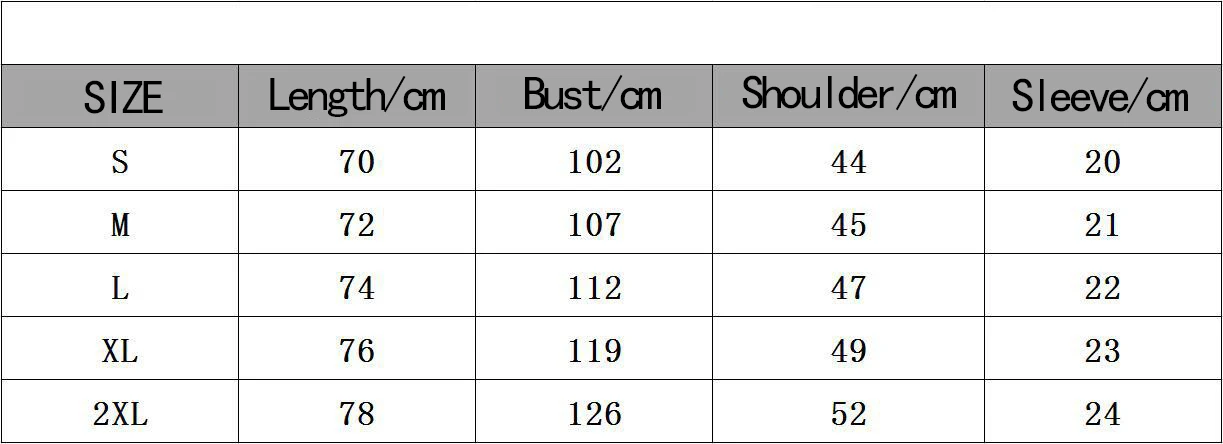Select length value 76 for XL
The height and width of the screenshot is (444, 1223).
(x=357, y=350)
